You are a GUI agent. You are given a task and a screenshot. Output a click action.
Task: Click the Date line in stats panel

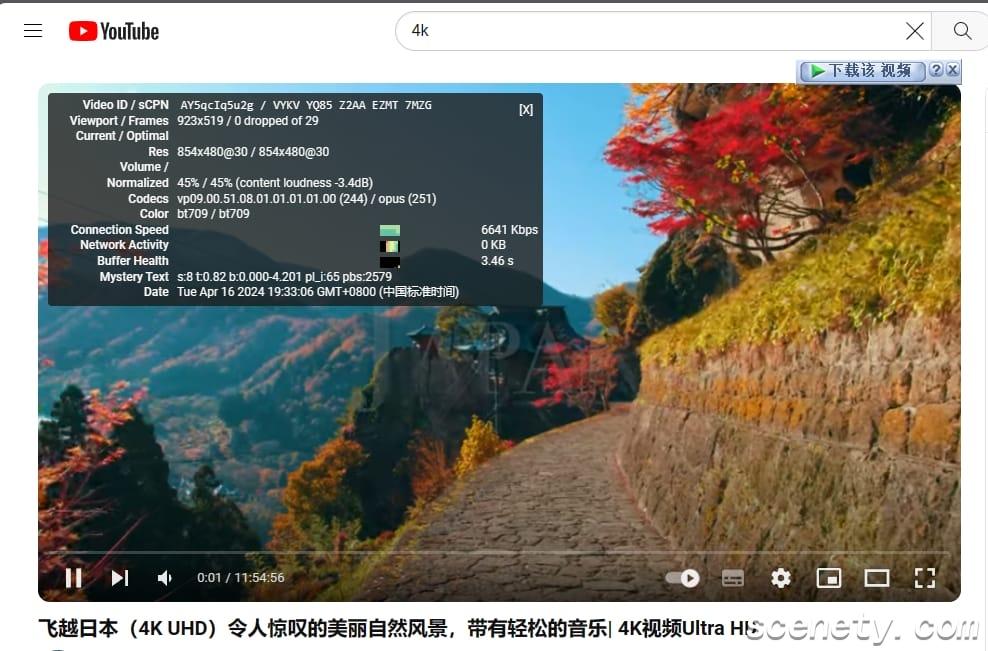click(318, 292)
